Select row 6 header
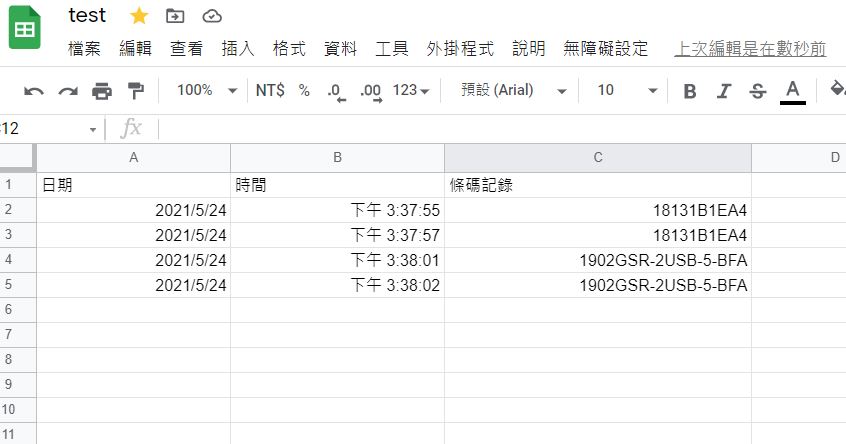 click(x=18, y=310)
